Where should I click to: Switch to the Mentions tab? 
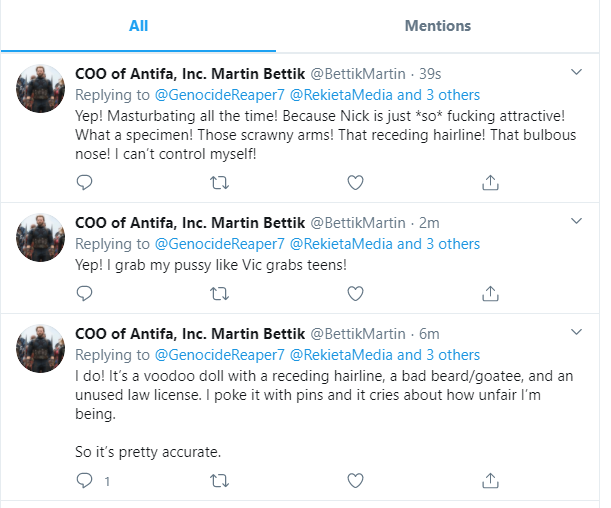click(438, 26)
